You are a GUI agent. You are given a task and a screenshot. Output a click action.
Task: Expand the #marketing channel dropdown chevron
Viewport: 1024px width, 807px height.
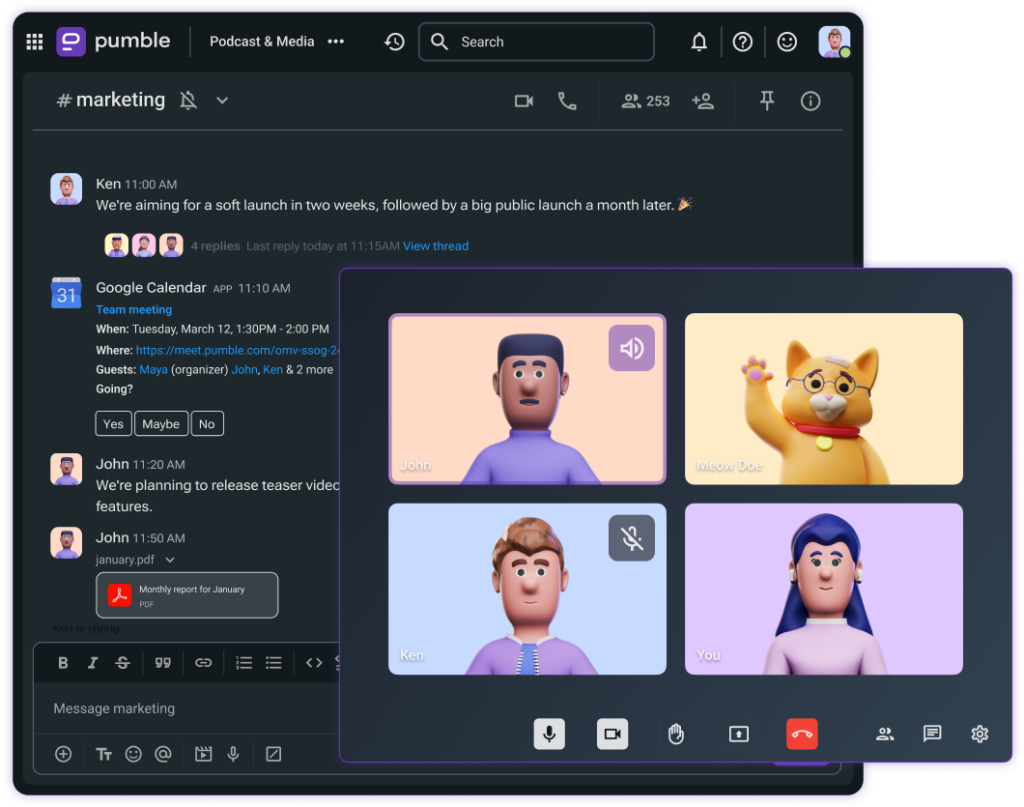(222, 101)
